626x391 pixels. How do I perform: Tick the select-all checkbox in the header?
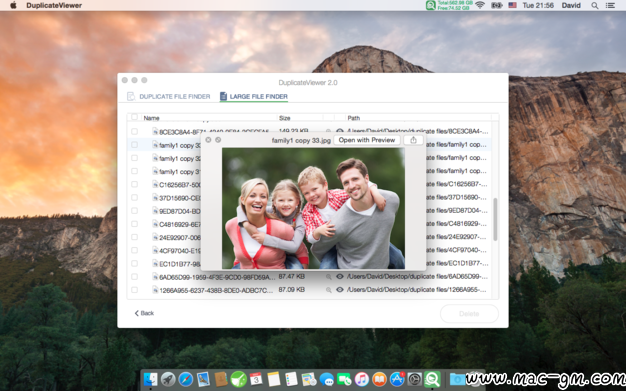[135, 117]
